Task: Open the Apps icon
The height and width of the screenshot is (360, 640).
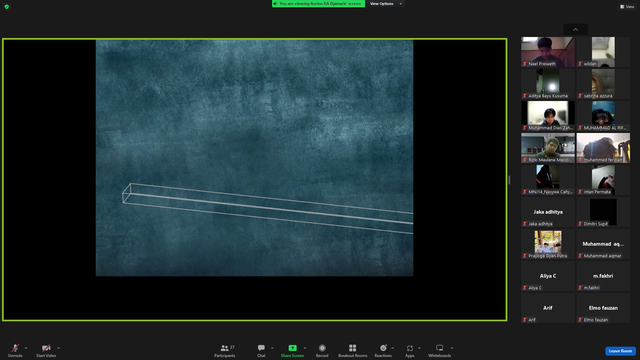Action: click(410, 348)
